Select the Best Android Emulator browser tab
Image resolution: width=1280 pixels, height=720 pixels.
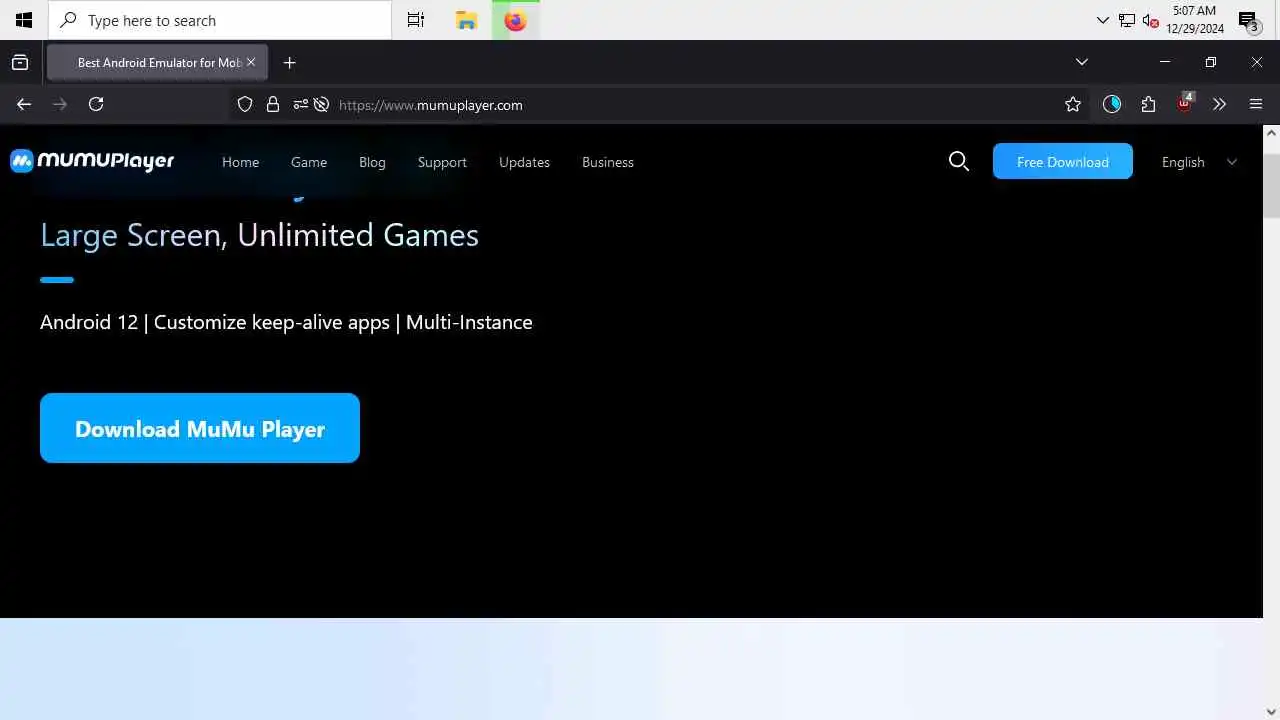click(x=157, y=62)
